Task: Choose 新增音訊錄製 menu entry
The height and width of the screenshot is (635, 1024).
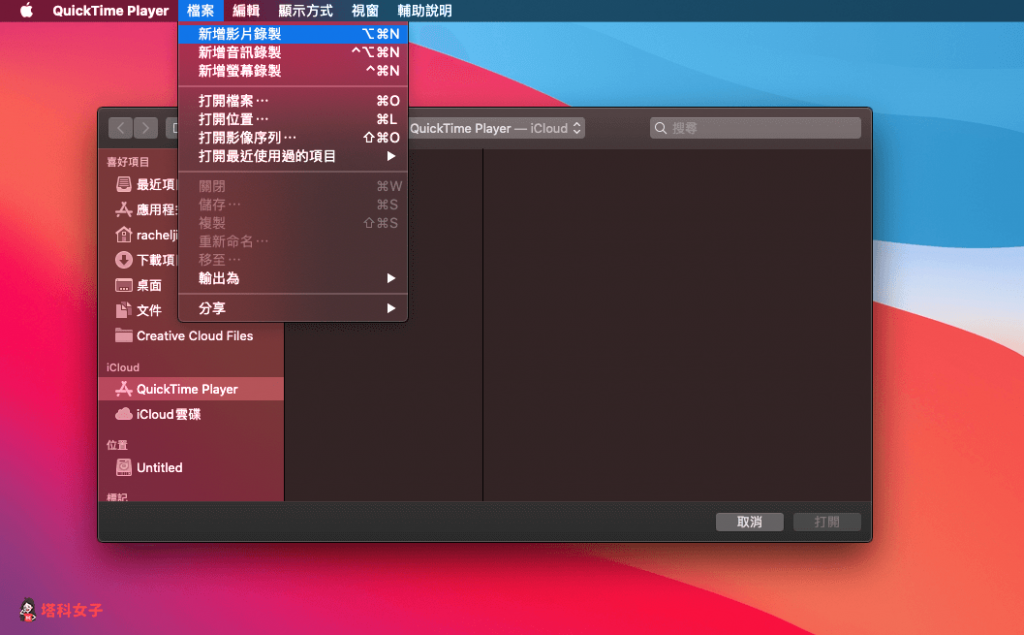Action: 293,52
